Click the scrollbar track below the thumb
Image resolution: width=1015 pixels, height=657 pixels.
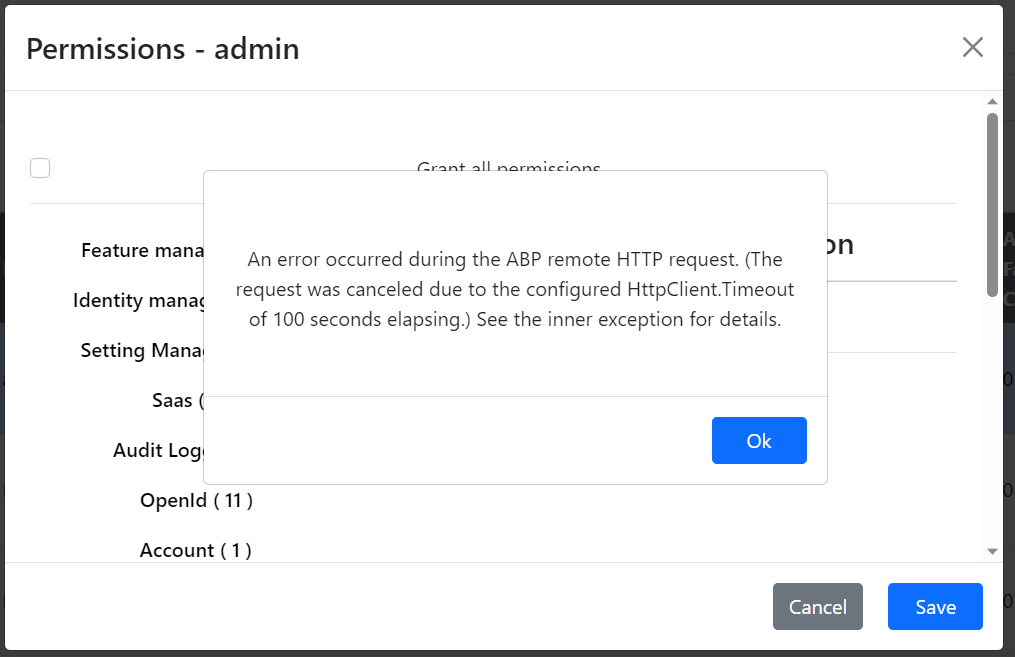[992, 420]
